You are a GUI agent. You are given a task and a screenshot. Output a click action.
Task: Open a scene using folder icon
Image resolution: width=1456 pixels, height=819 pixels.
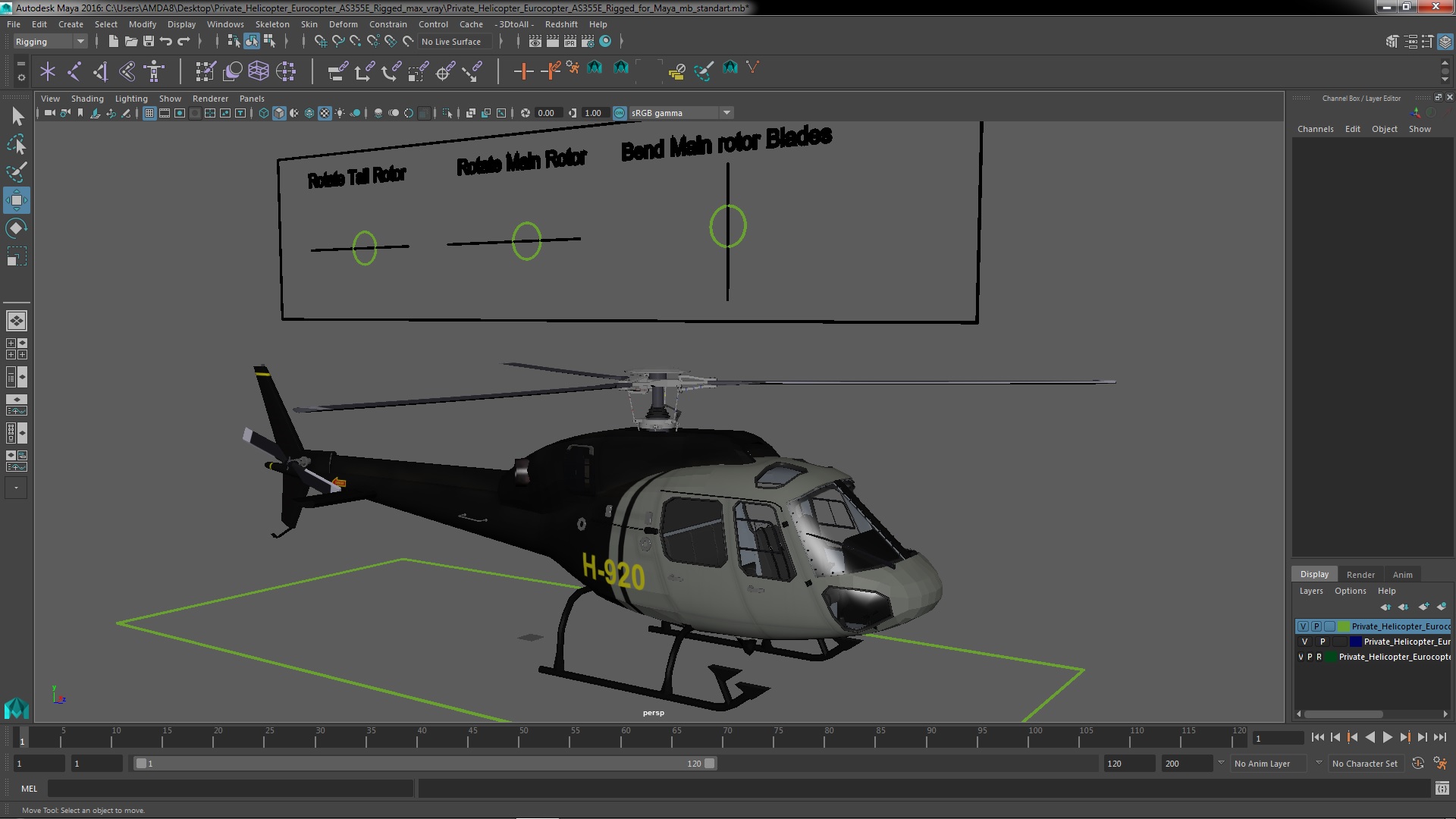(130, 41)
